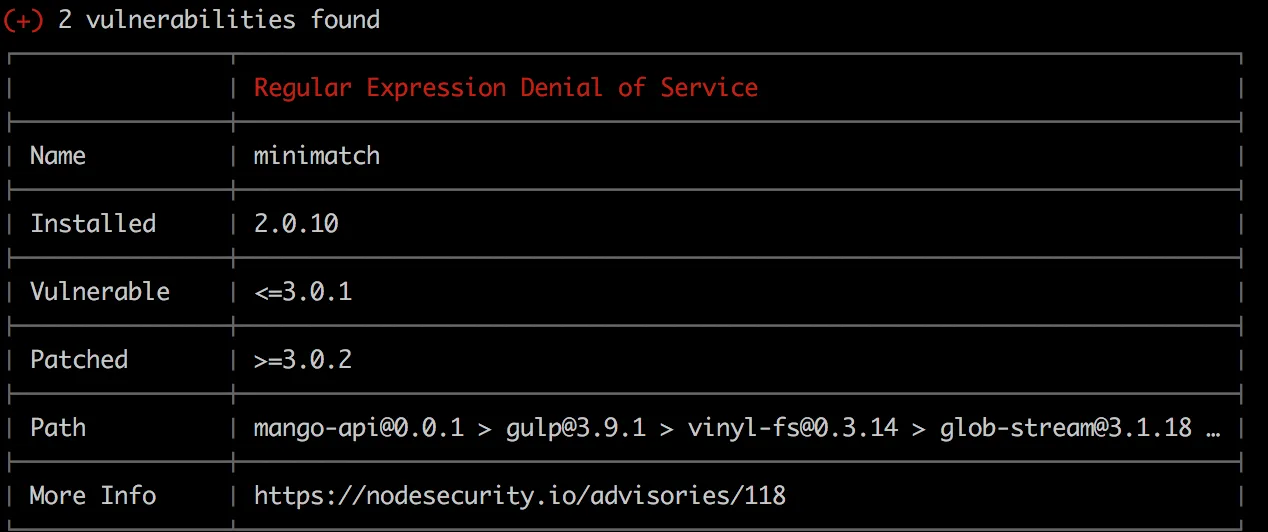
Task: Click the truncation ellipsis ending the path
Action: tap(1213, 430)
